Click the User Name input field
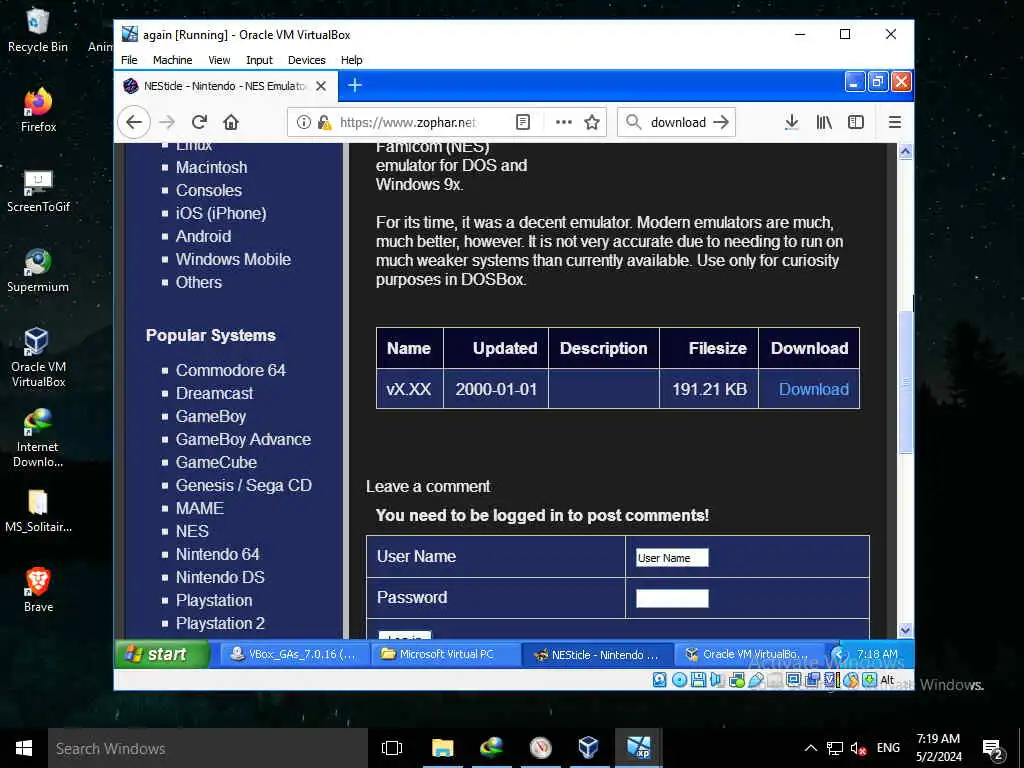The width and height of the screenshot is (1024, 768). point(672,558)
